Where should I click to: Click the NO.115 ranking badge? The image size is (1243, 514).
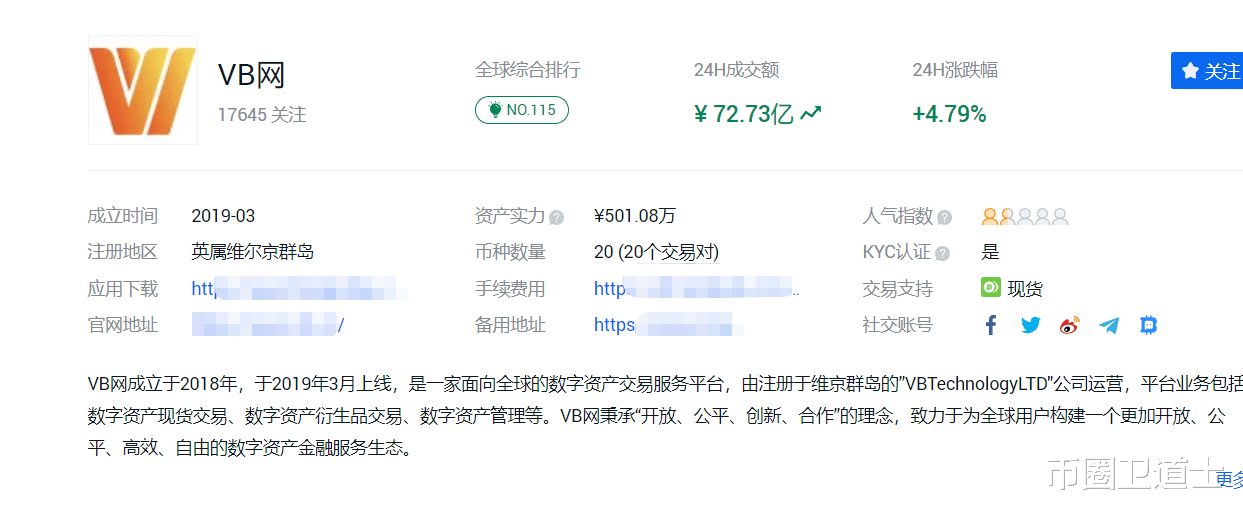(522, 110)
